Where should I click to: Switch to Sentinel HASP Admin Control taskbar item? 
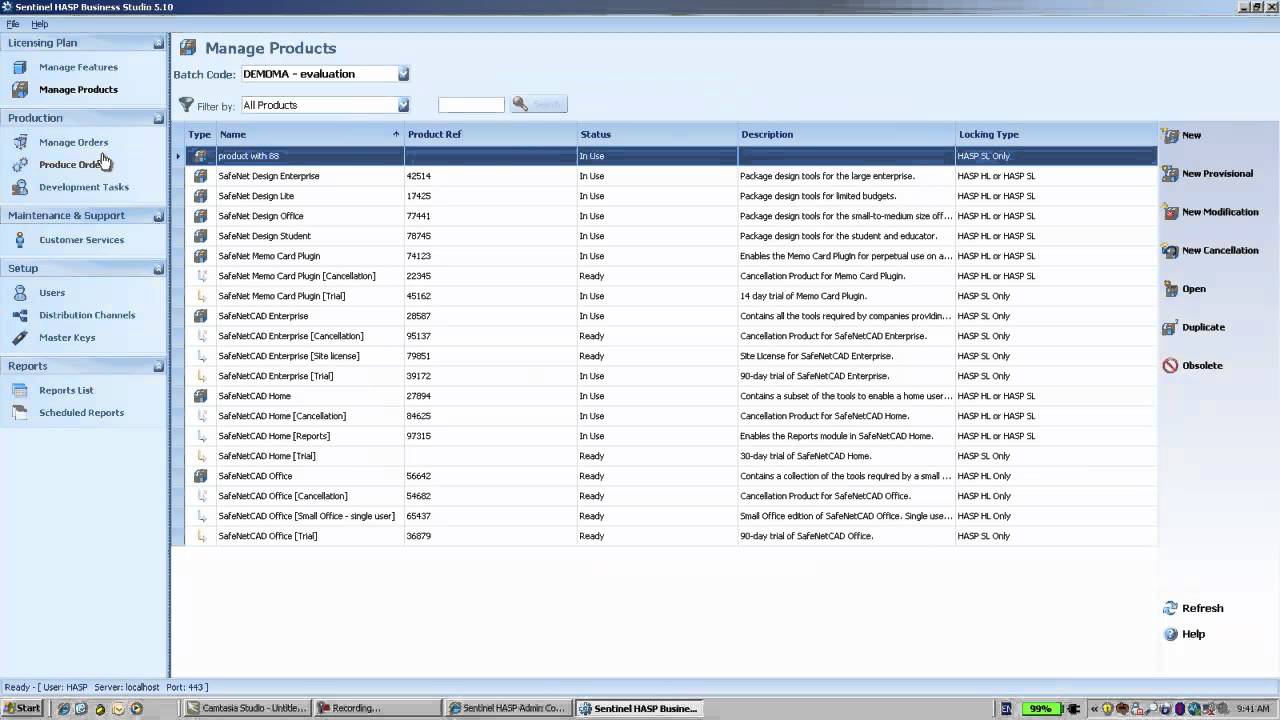(x=507, y=708)
